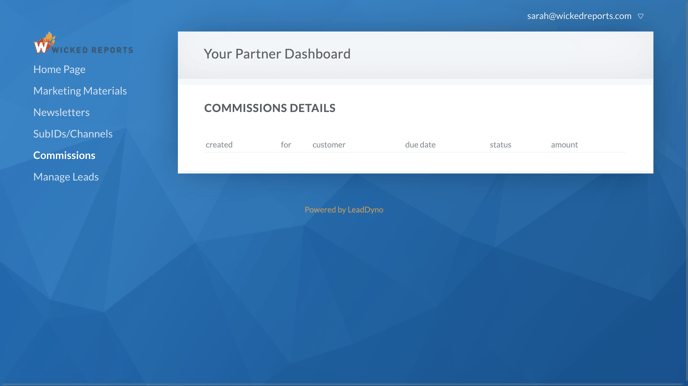The width and height of the screenshot is (688, 386).
Task: Click the for column header
Action: click(x=286, y=145)
